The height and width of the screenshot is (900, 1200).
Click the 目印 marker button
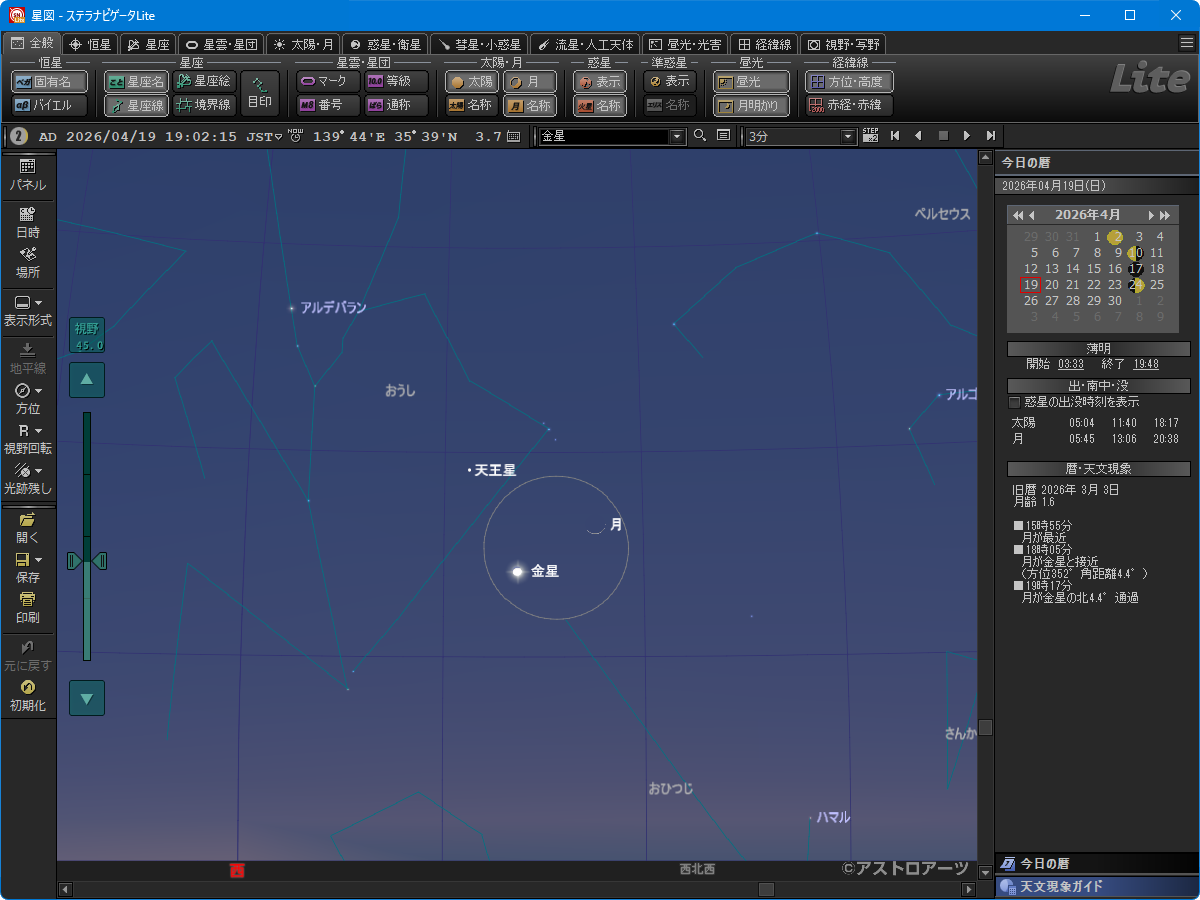point(260,93)
